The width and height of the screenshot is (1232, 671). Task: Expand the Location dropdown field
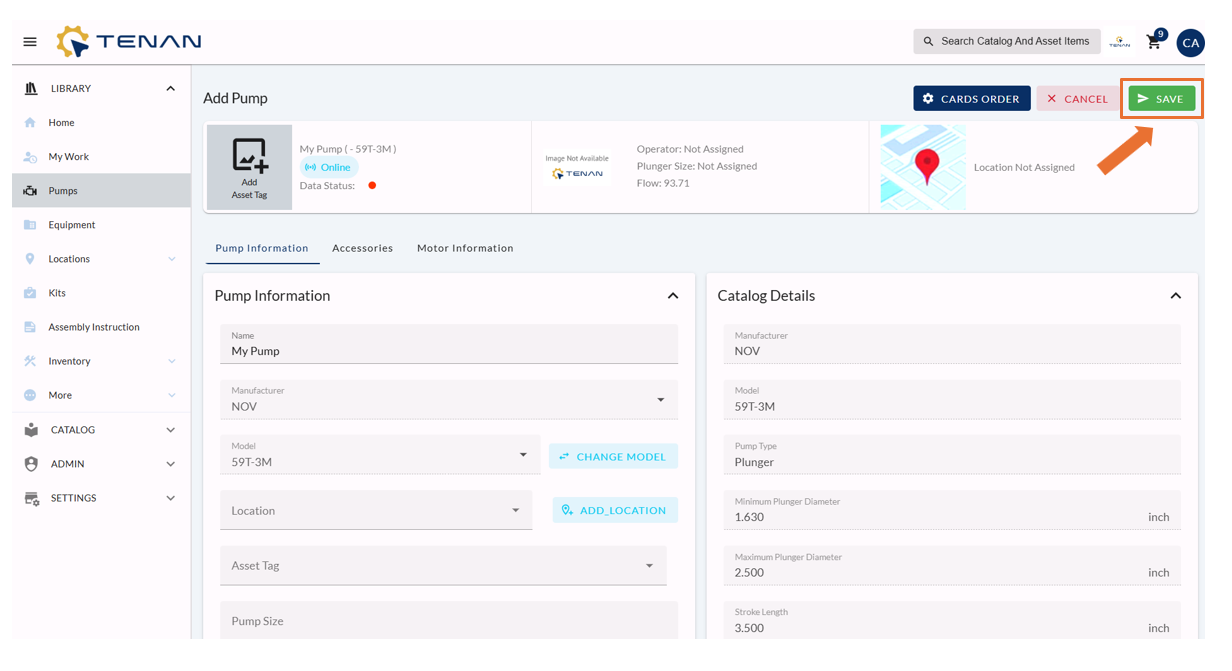376,510
